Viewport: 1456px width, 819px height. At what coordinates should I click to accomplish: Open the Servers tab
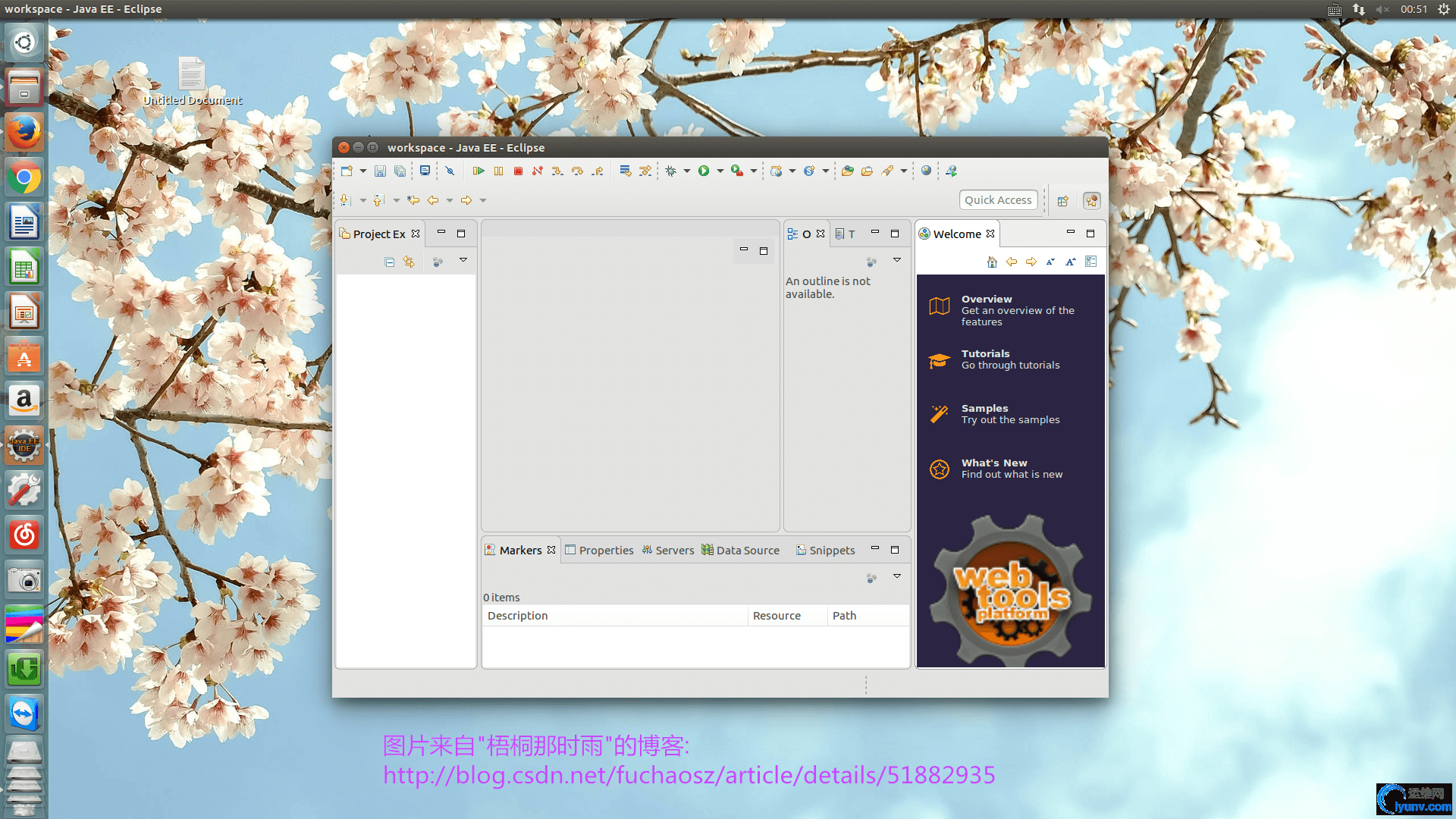[x=668, y=551]
